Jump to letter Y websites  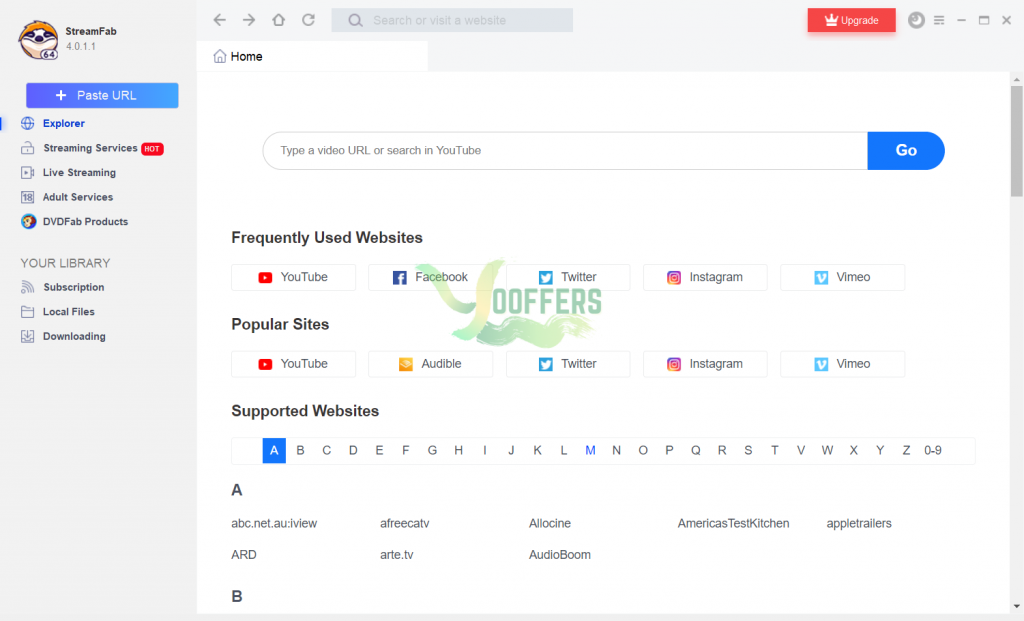[x=880, y=451]
